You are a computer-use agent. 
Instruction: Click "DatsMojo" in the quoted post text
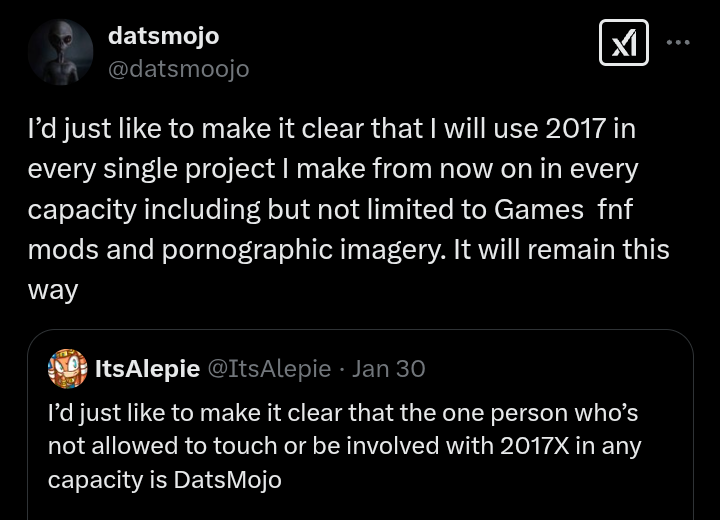click(227, 479)
